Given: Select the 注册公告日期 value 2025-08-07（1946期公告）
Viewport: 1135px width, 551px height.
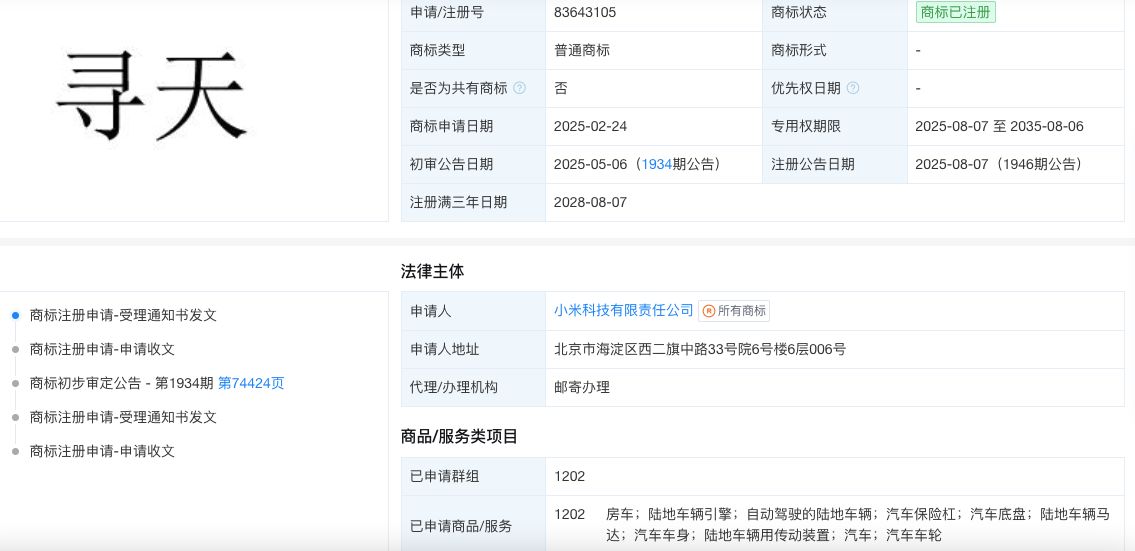Looking at the screenshot, I should pyautogui.click(x=1000, y=164).
